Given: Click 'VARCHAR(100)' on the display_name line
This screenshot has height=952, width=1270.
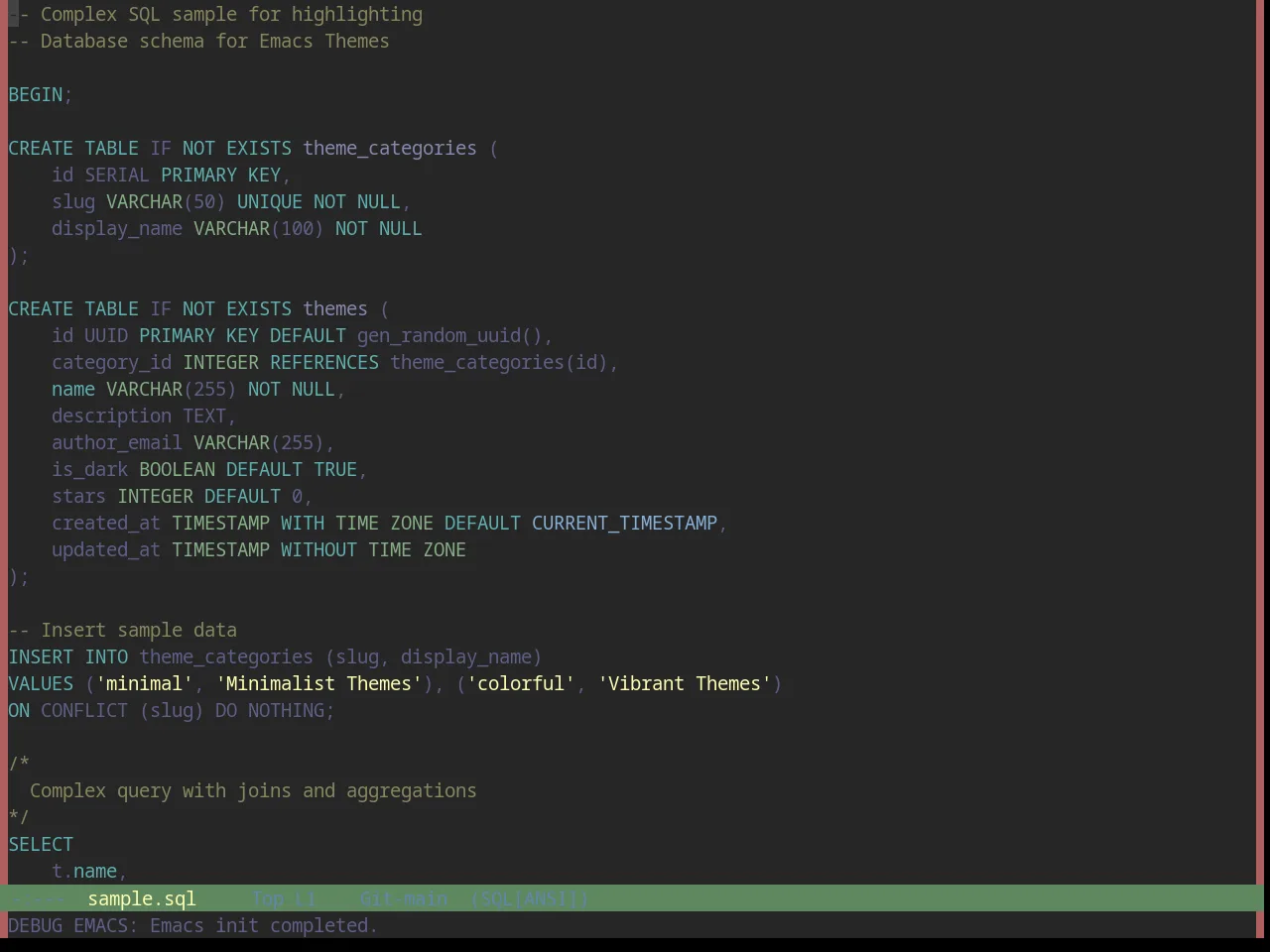Looking at the screenshot, I should [x=259, y=229].
